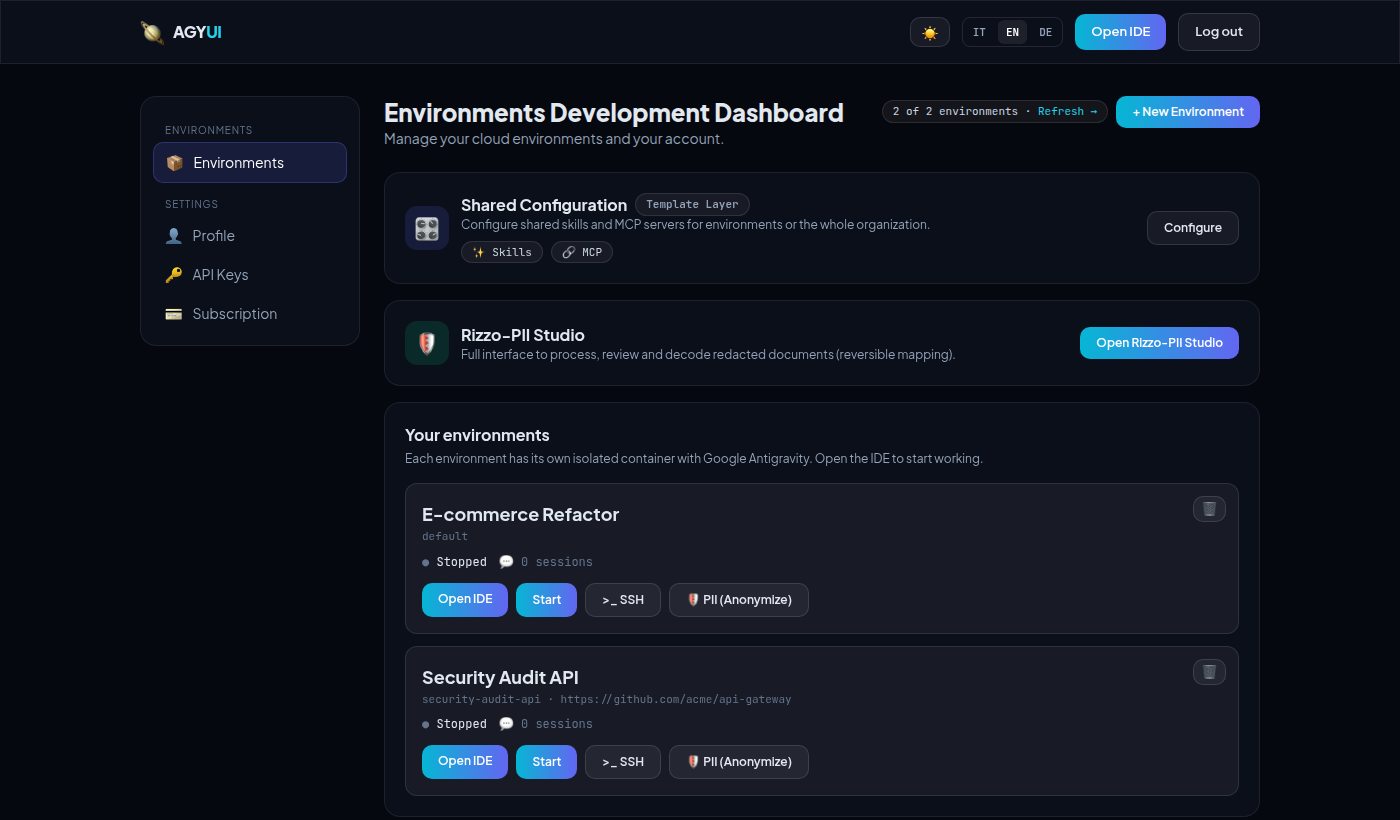
Task: Click the '2 of 2 environments' counter text
Action: [x=955, y=112]
